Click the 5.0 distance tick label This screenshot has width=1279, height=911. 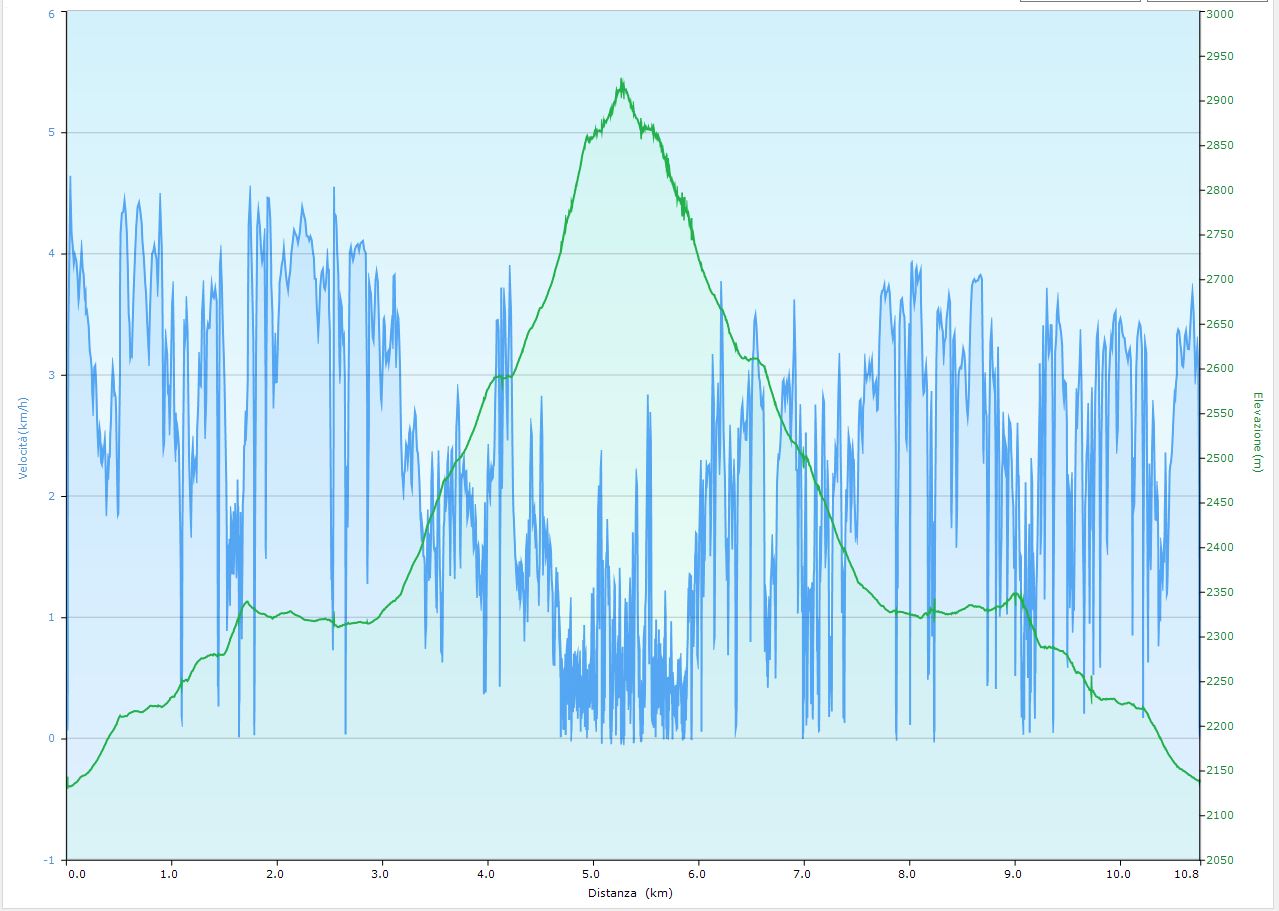tap(593, 874)
